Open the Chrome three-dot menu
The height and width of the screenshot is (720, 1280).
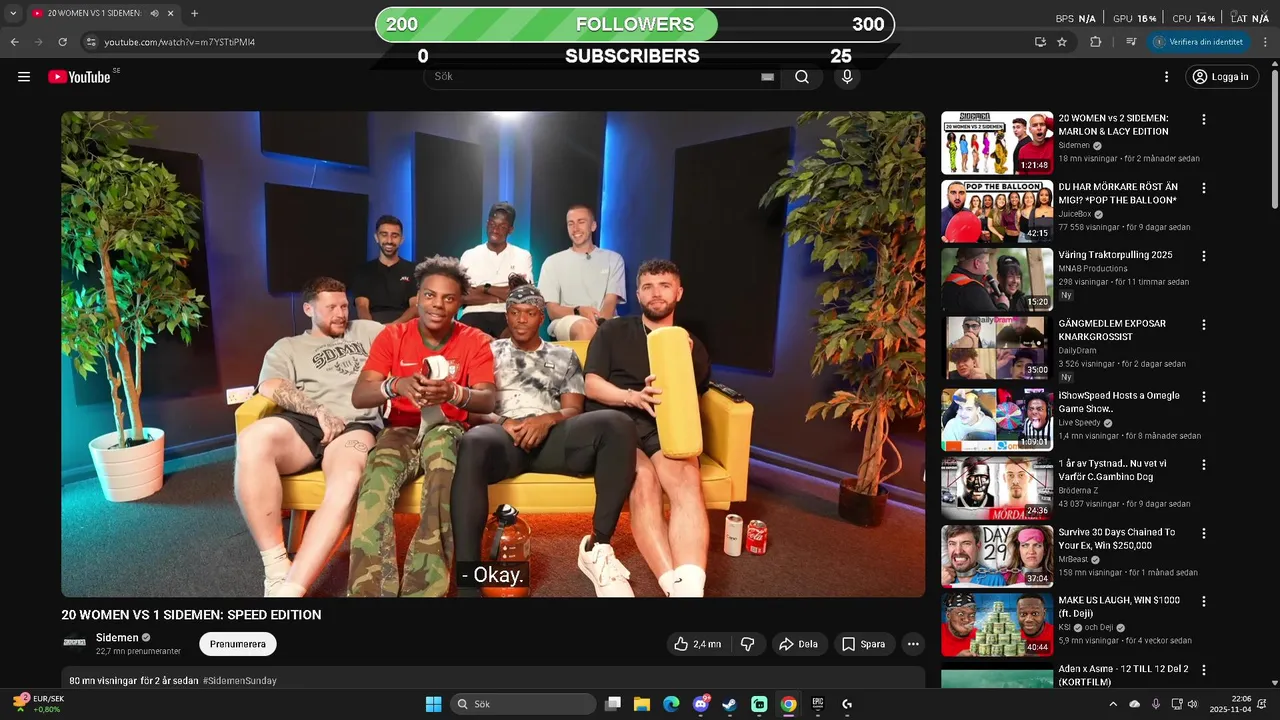tap(1265, 42)
